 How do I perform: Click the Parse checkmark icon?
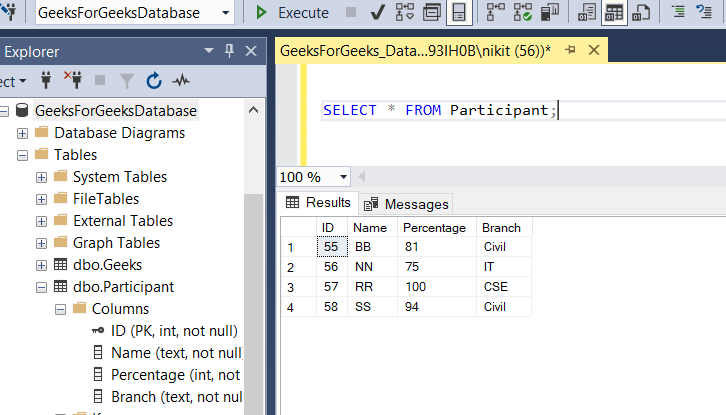(x=378, y=13)
